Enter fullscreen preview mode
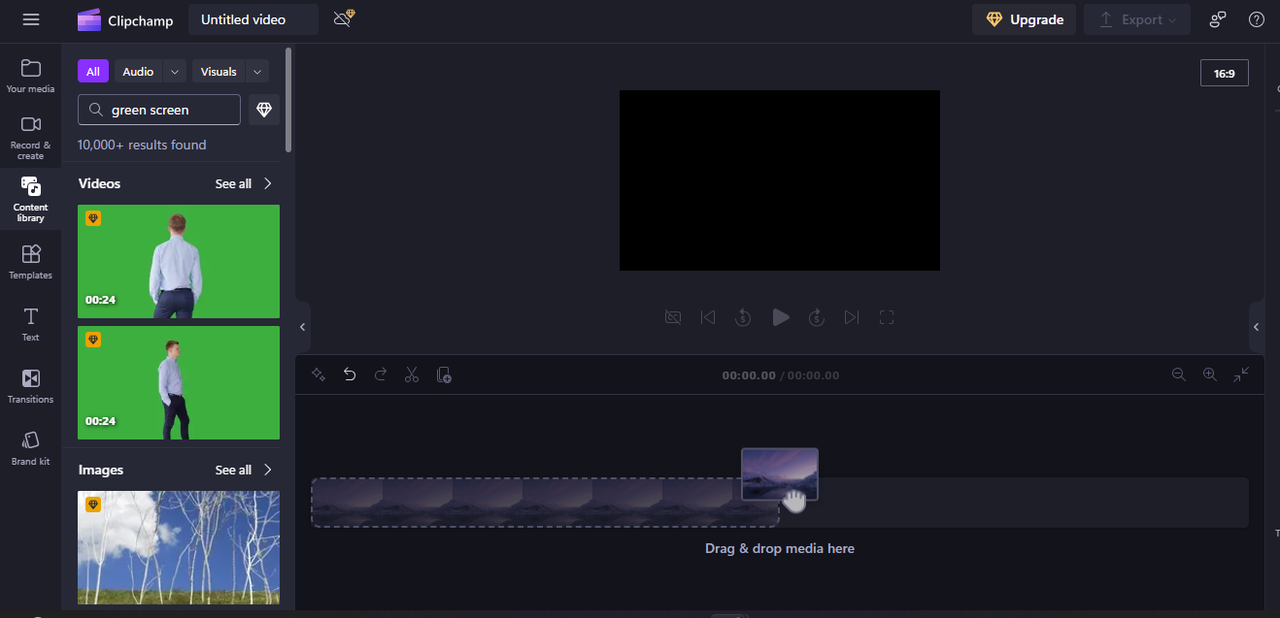The height and width of the screenshot is (618, 1280). pyautogui.click(x=887, y=317)
